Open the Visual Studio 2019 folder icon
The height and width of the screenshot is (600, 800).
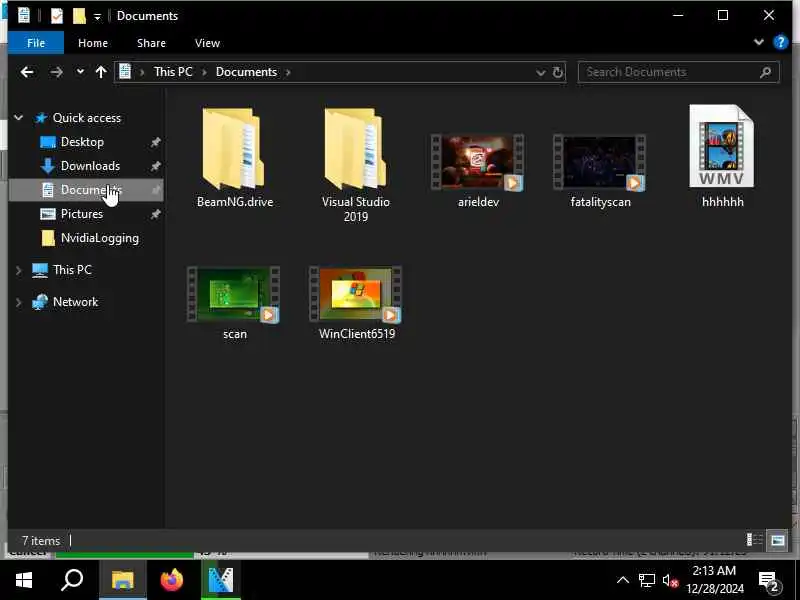pyautogui.click(x=355, y=149)
